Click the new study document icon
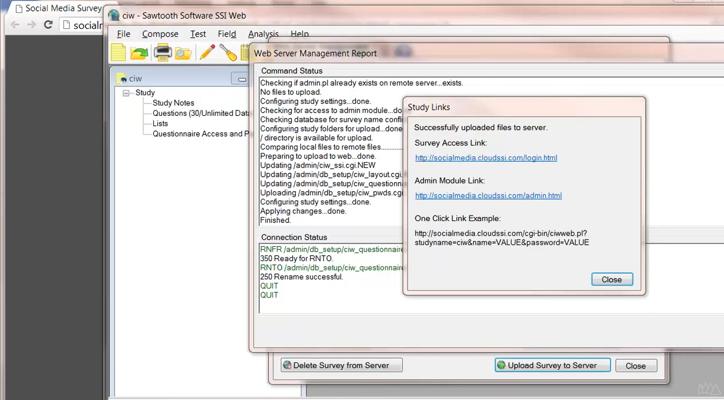Screen dimensions: 724x400 pos(119,52)
